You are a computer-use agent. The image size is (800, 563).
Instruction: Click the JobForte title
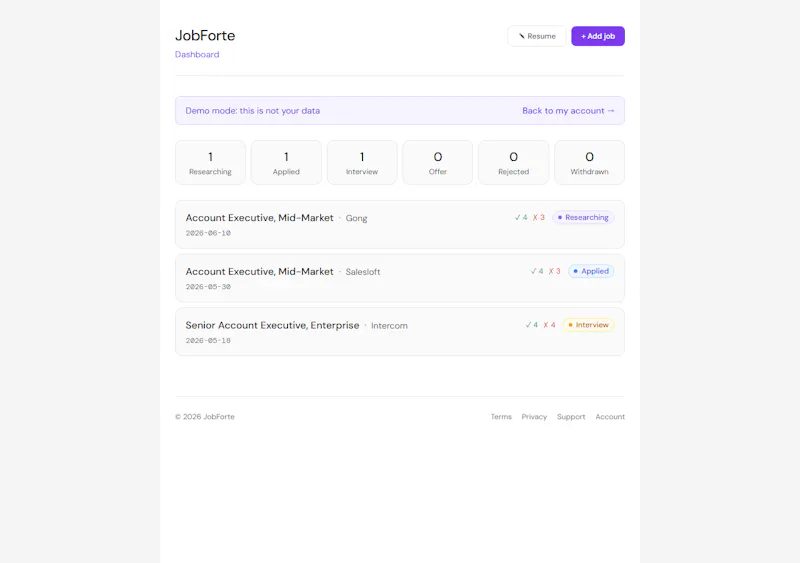(x=205, y=35)
